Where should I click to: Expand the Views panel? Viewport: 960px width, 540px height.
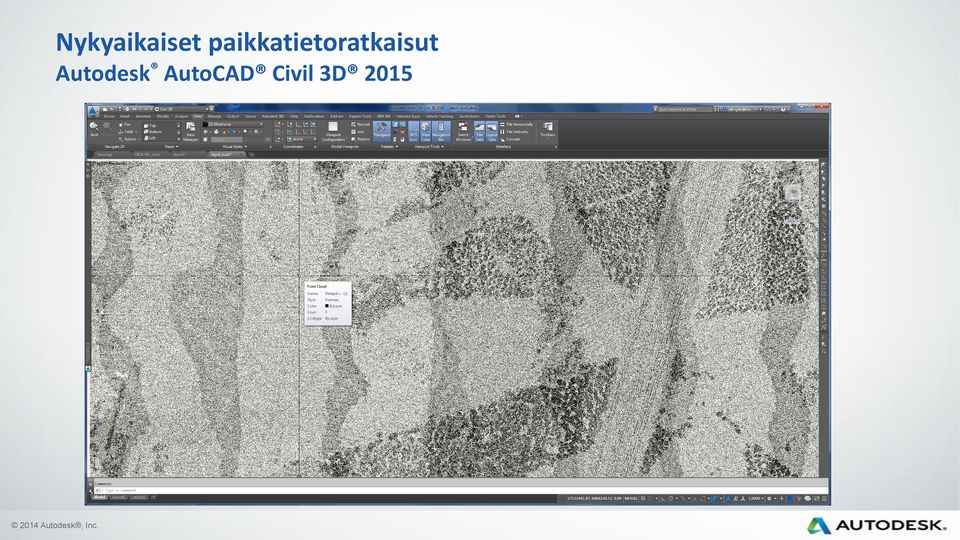pos(170,147)
